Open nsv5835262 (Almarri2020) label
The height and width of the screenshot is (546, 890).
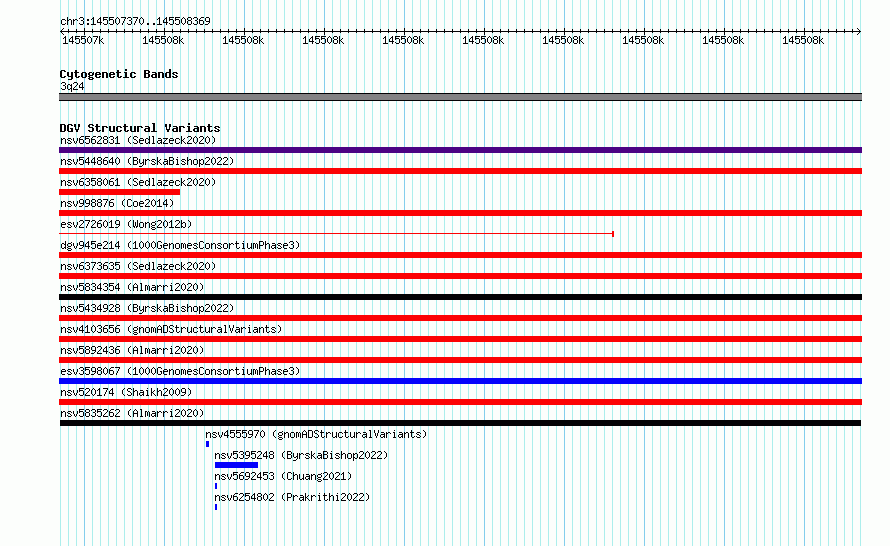pyautogui.click(x=132, y=413)
